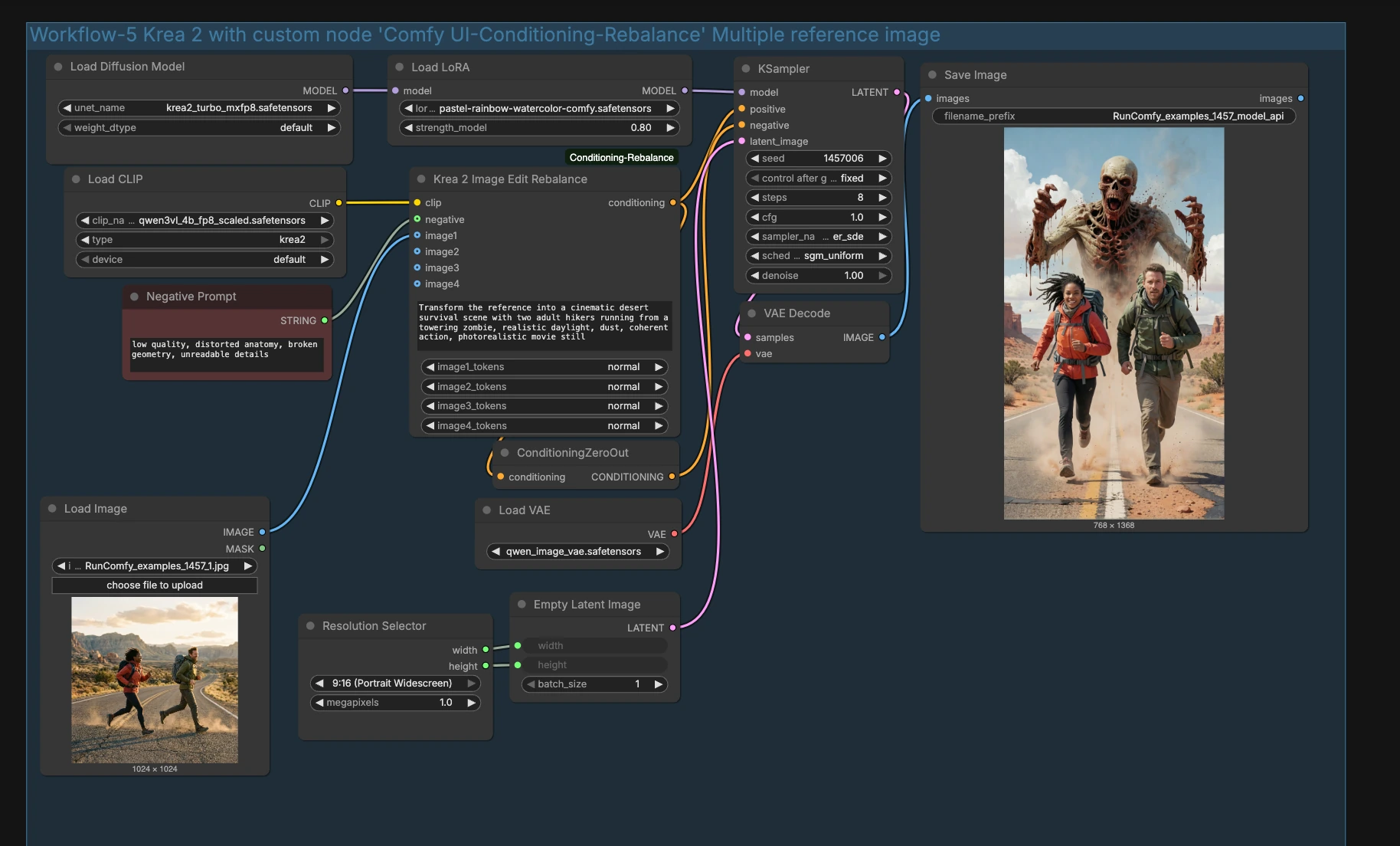
Task: Click the negative prompt text box
Action: [x=227, y=355]
